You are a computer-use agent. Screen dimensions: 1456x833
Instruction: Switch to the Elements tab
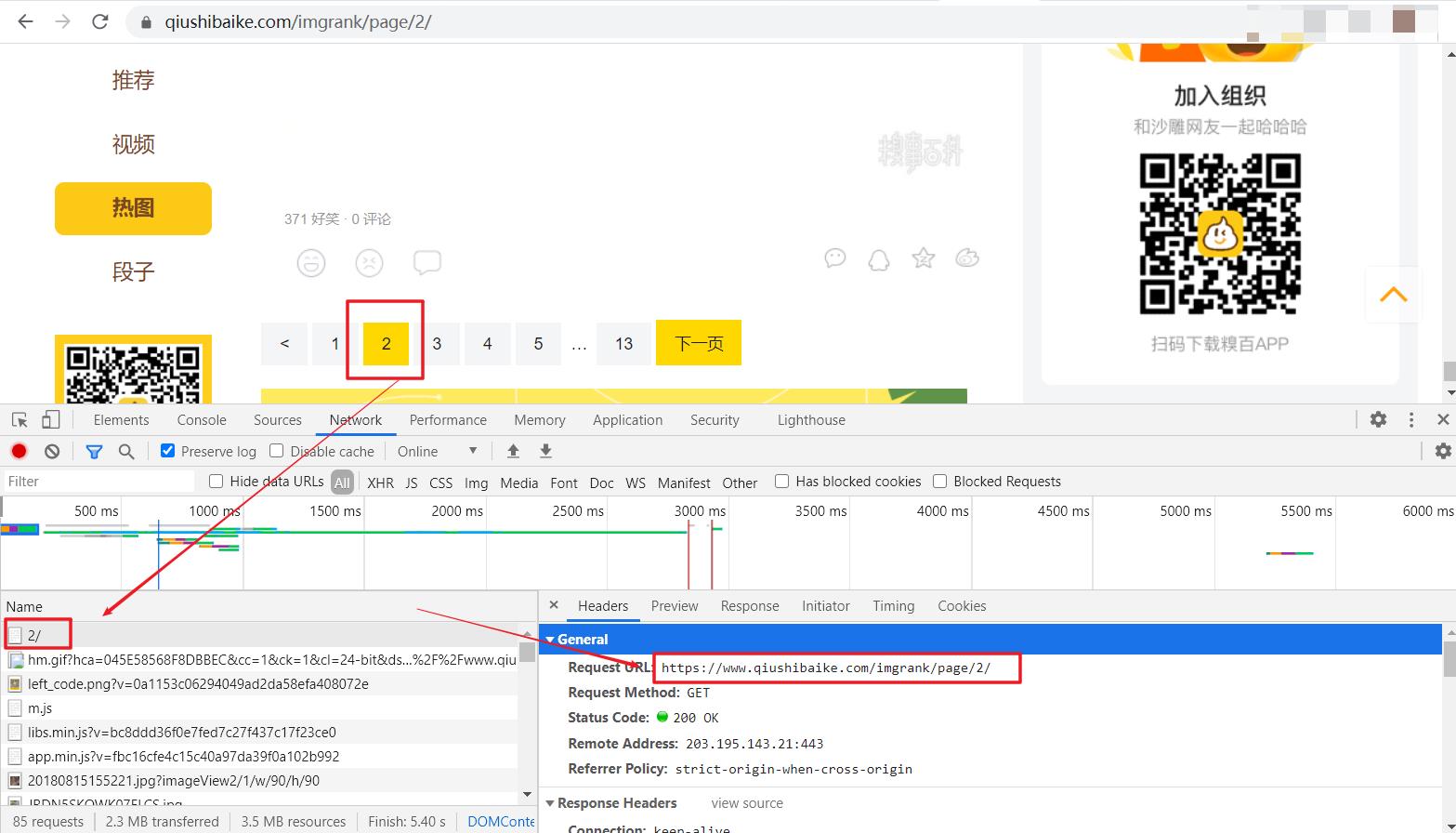tap(121, 420)
